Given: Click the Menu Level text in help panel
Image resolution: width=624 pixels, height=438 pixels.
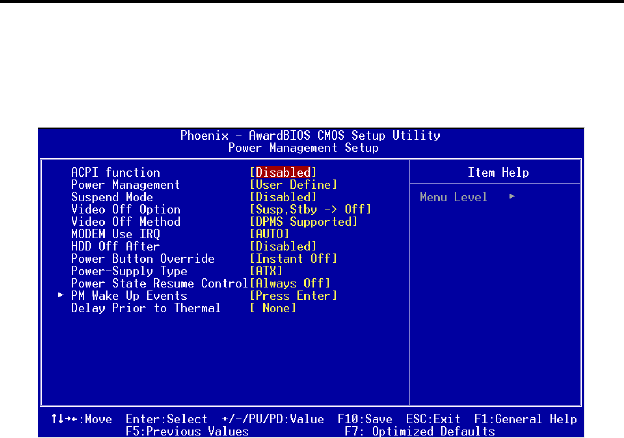Looking at the screenshot, I should point(453,197).
